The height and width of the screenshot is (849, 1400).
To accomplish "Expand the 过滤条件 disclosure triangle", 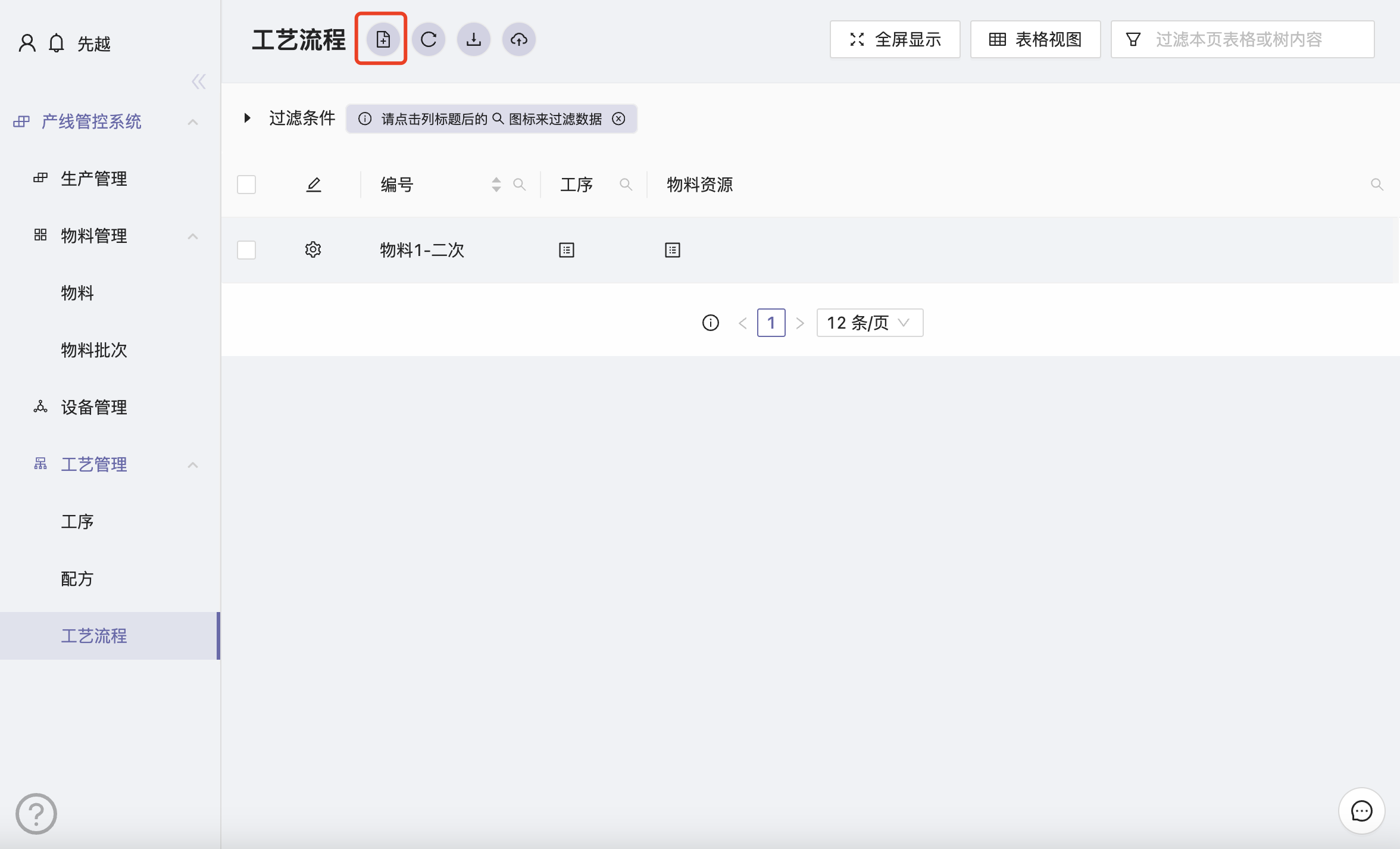I will (247, 118).
